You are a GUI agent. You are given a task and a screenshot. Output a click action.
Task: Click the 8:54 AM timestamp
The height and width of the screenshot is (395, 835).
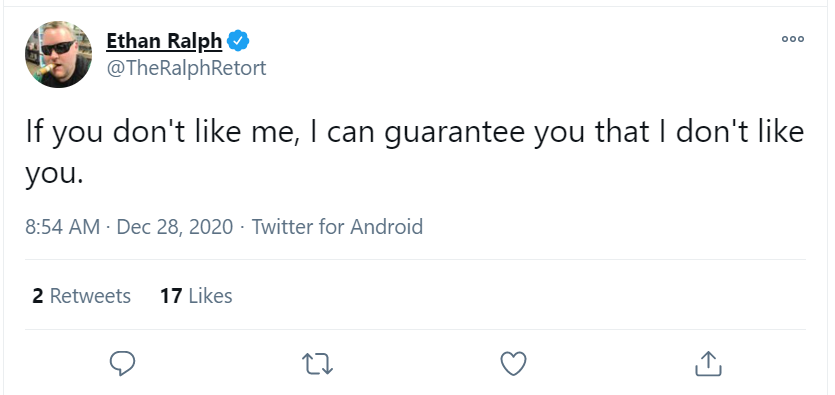tap(62, 227)
